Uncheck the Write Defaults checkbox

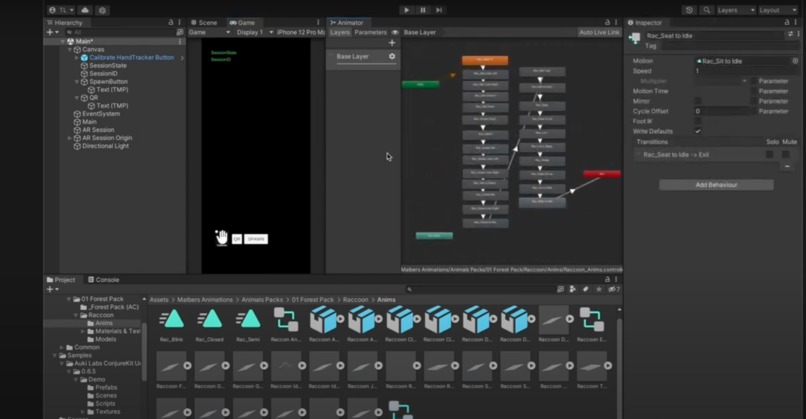(x=698, y=131)
